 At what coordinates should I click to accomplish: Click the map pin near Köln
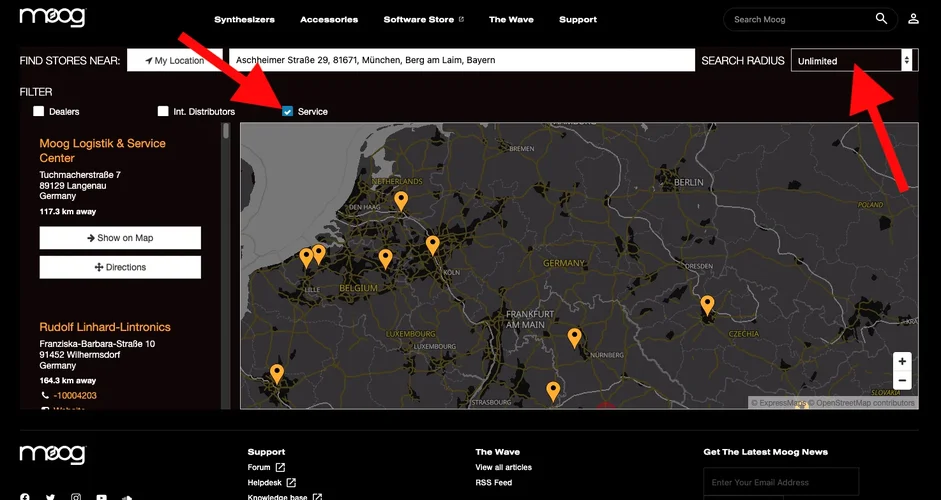(432, 244)
